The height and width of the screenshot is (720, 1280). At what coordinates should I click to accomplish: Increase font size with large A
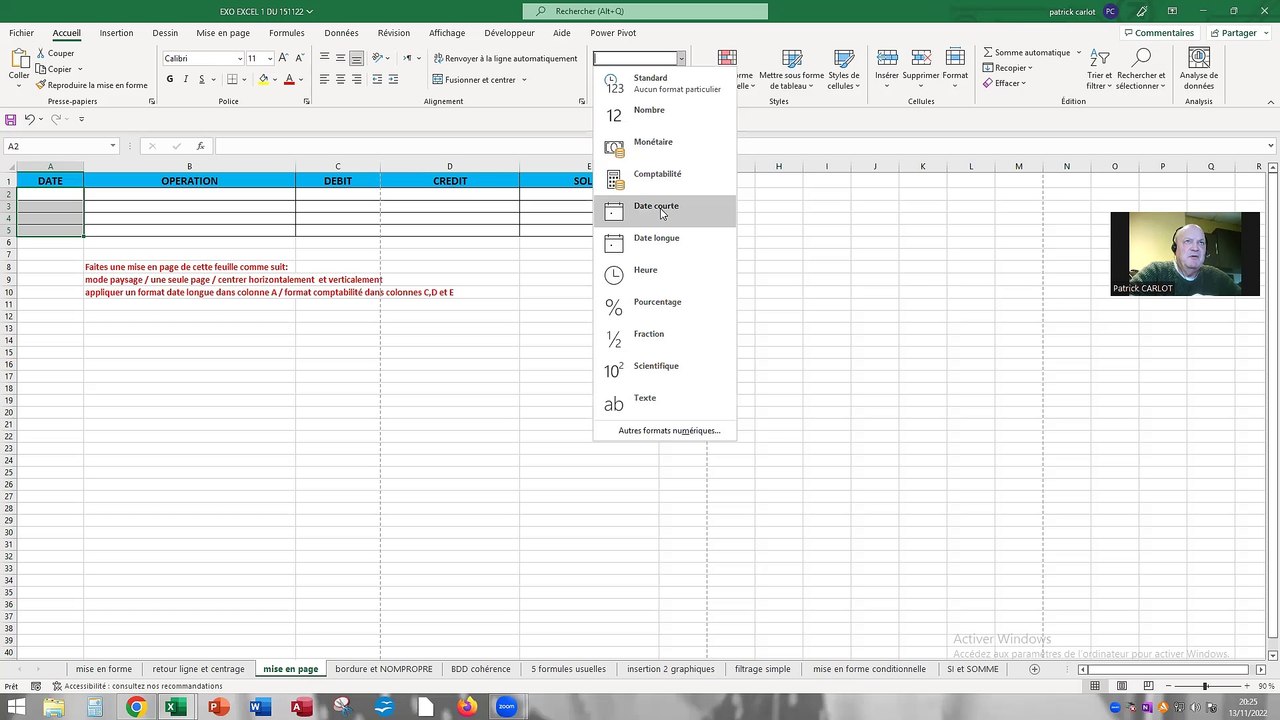pos(284,58)
